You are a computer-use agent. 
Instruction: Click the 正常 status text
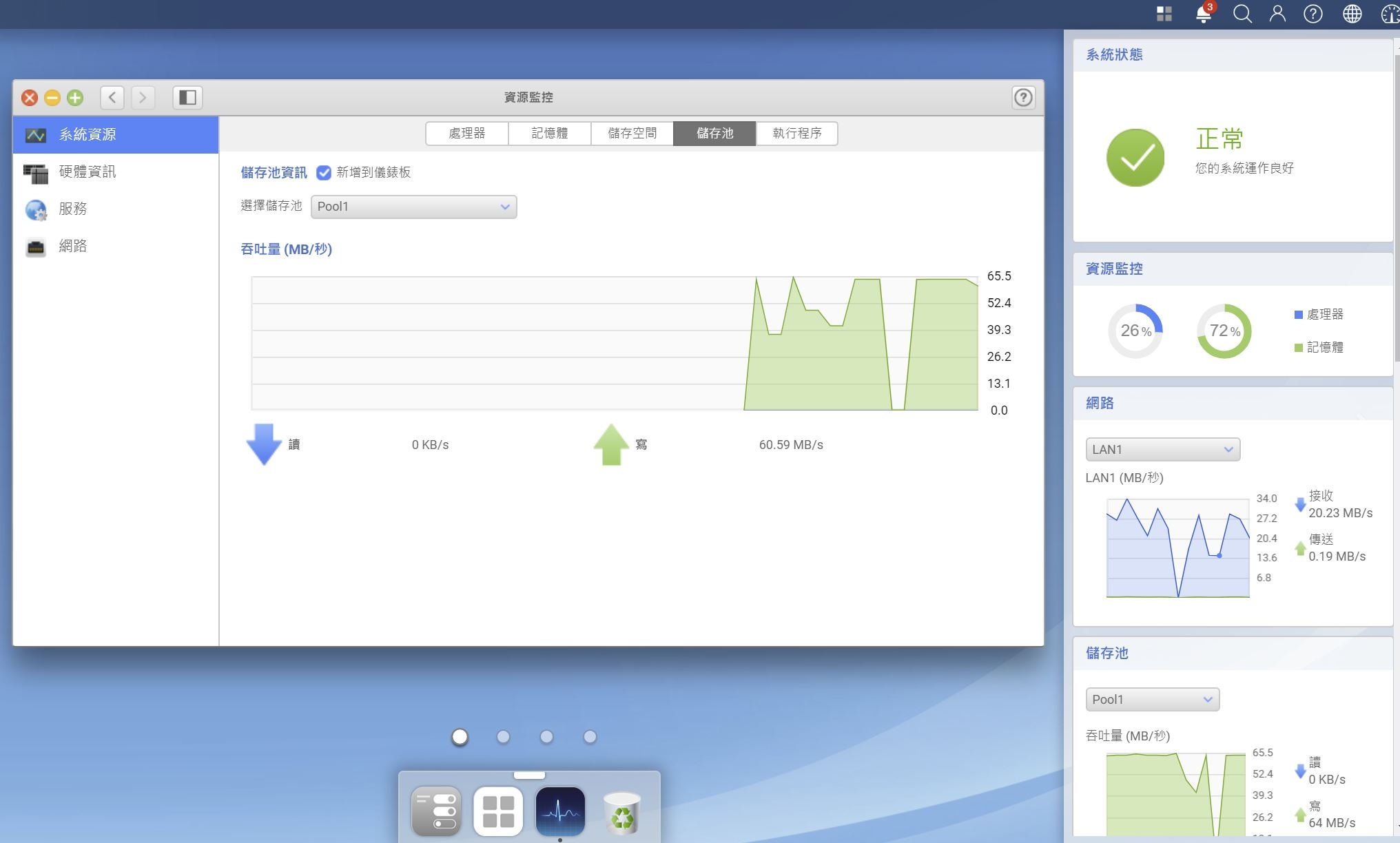[1219, 138]
